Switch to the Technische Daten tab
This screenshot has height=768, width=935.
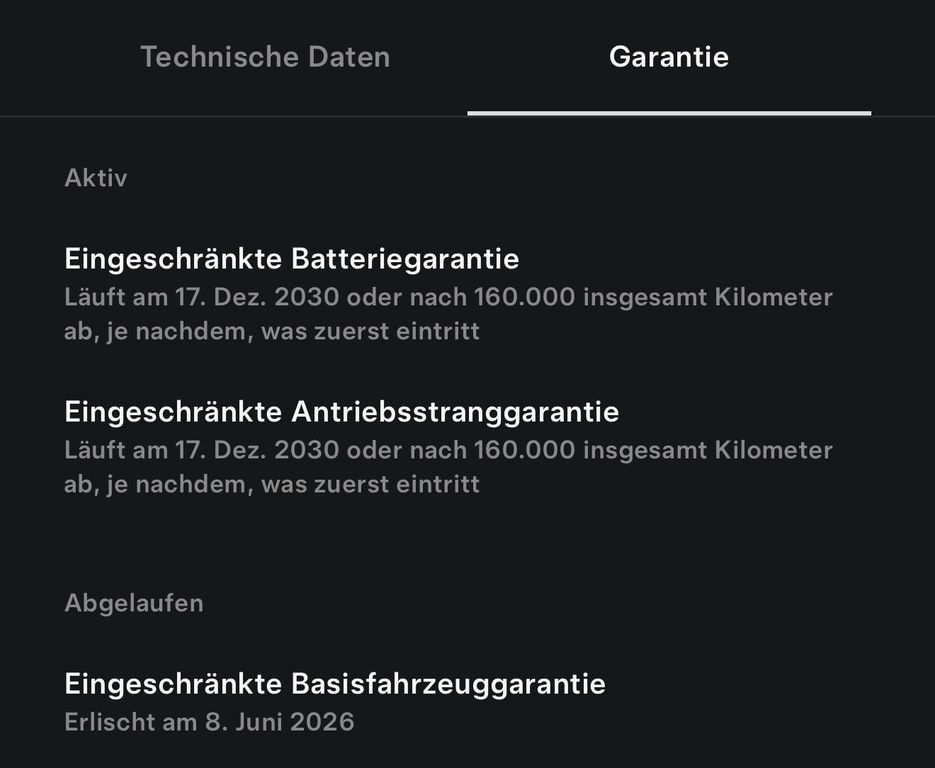[x=265, y=57]
